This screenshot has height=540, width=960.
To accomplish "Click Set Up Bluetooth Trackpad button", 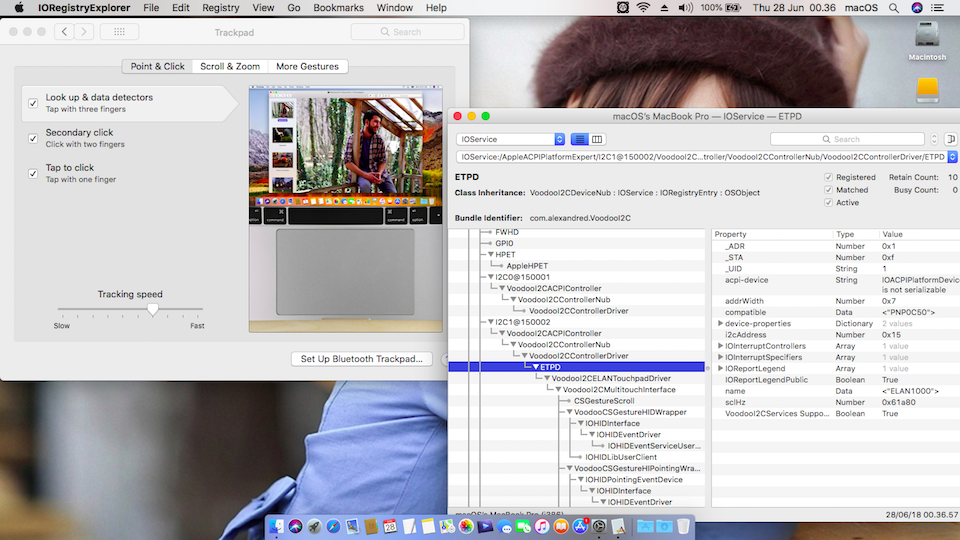I will coord(361,358).
